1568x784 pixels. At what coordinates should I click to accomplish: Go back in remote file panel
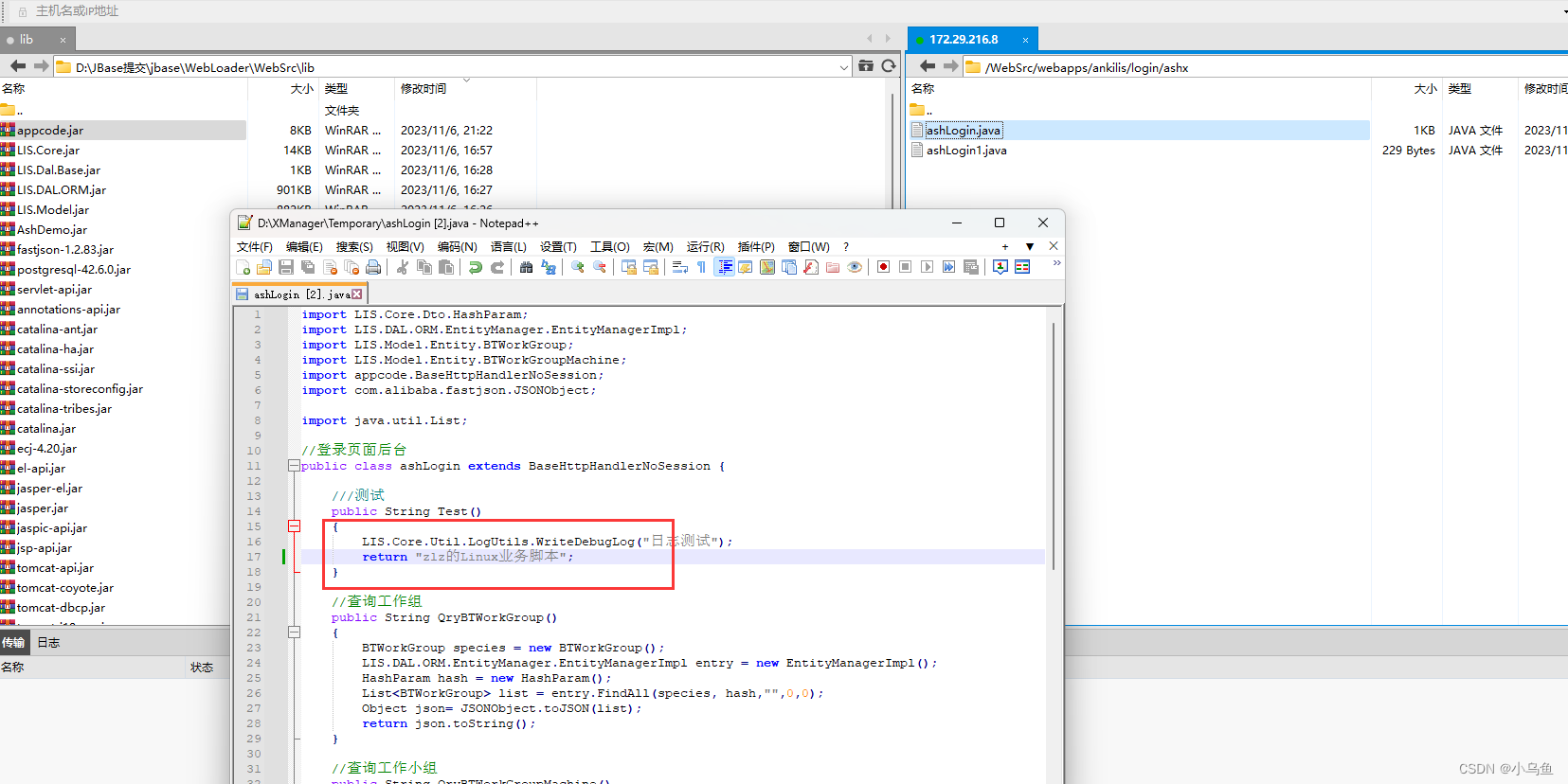point(928,66)
